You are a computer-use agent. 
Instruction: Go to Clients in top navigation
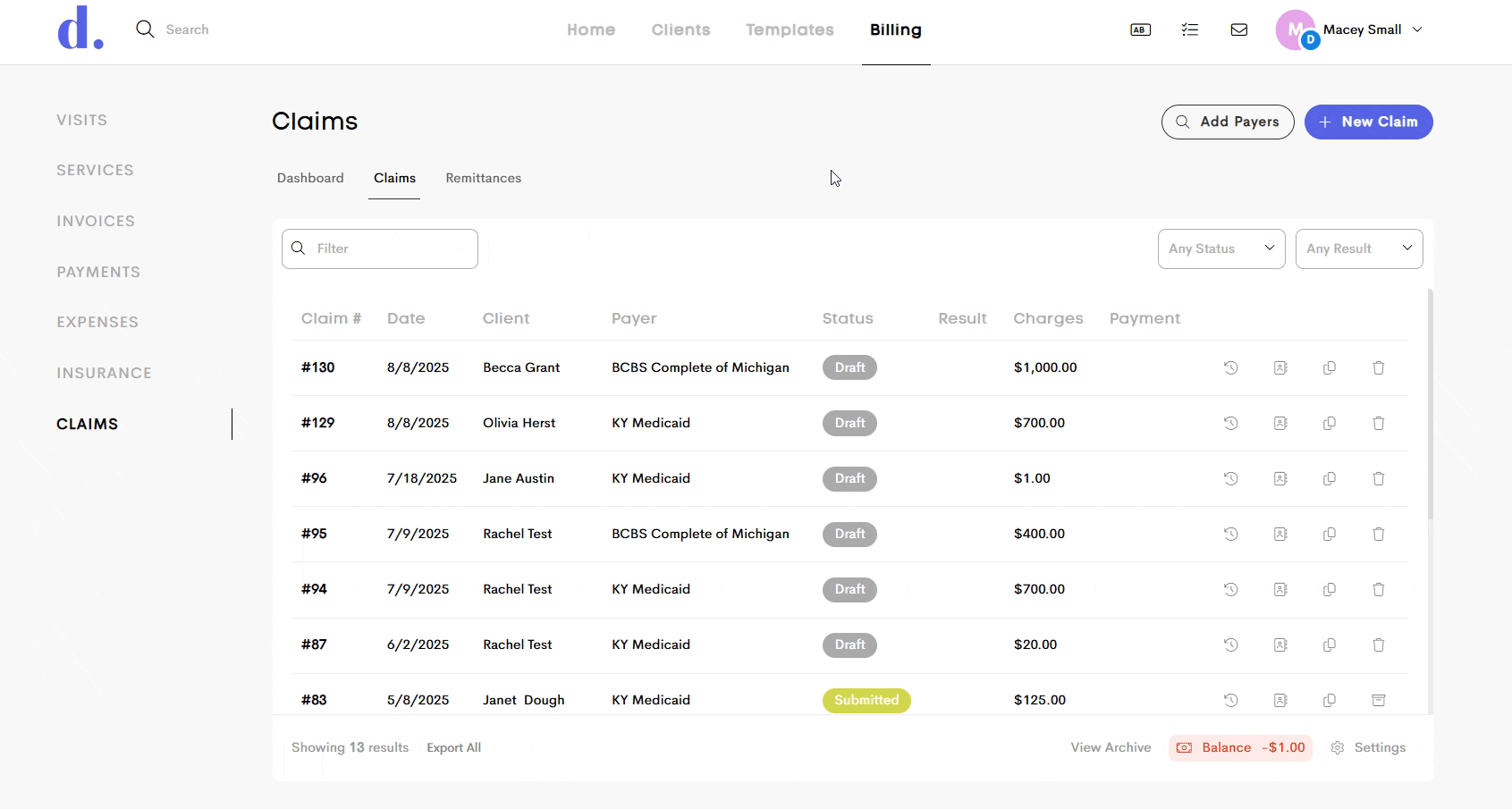(x=680, y=29)
